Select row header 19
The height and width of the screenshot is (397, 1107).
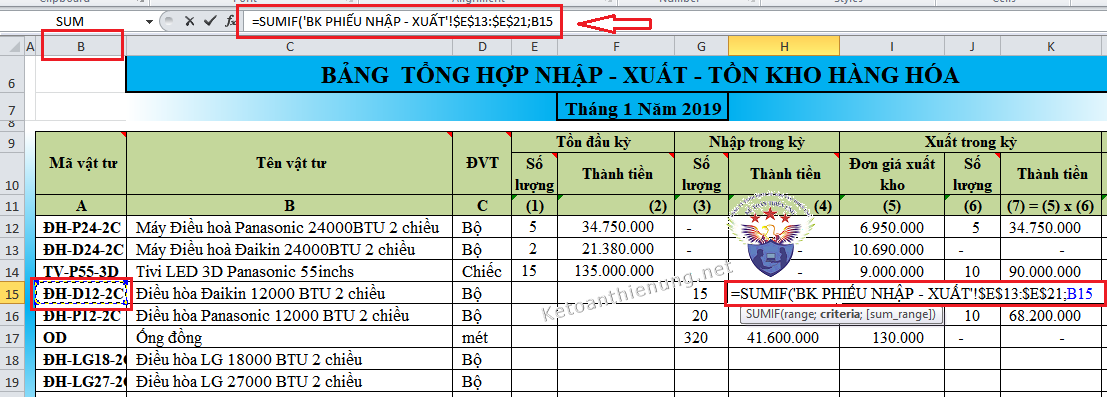tap(11, 381)
